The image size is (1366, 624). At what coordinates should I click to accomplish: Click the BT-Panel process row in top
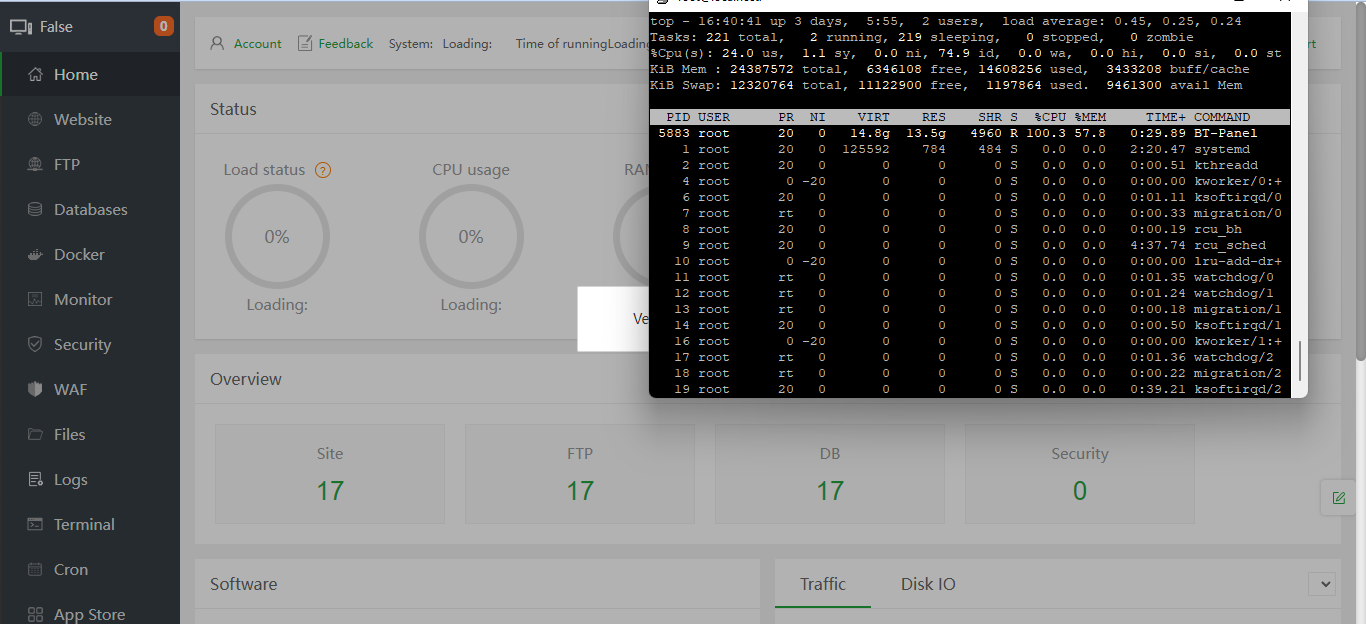tap(969, 133)
